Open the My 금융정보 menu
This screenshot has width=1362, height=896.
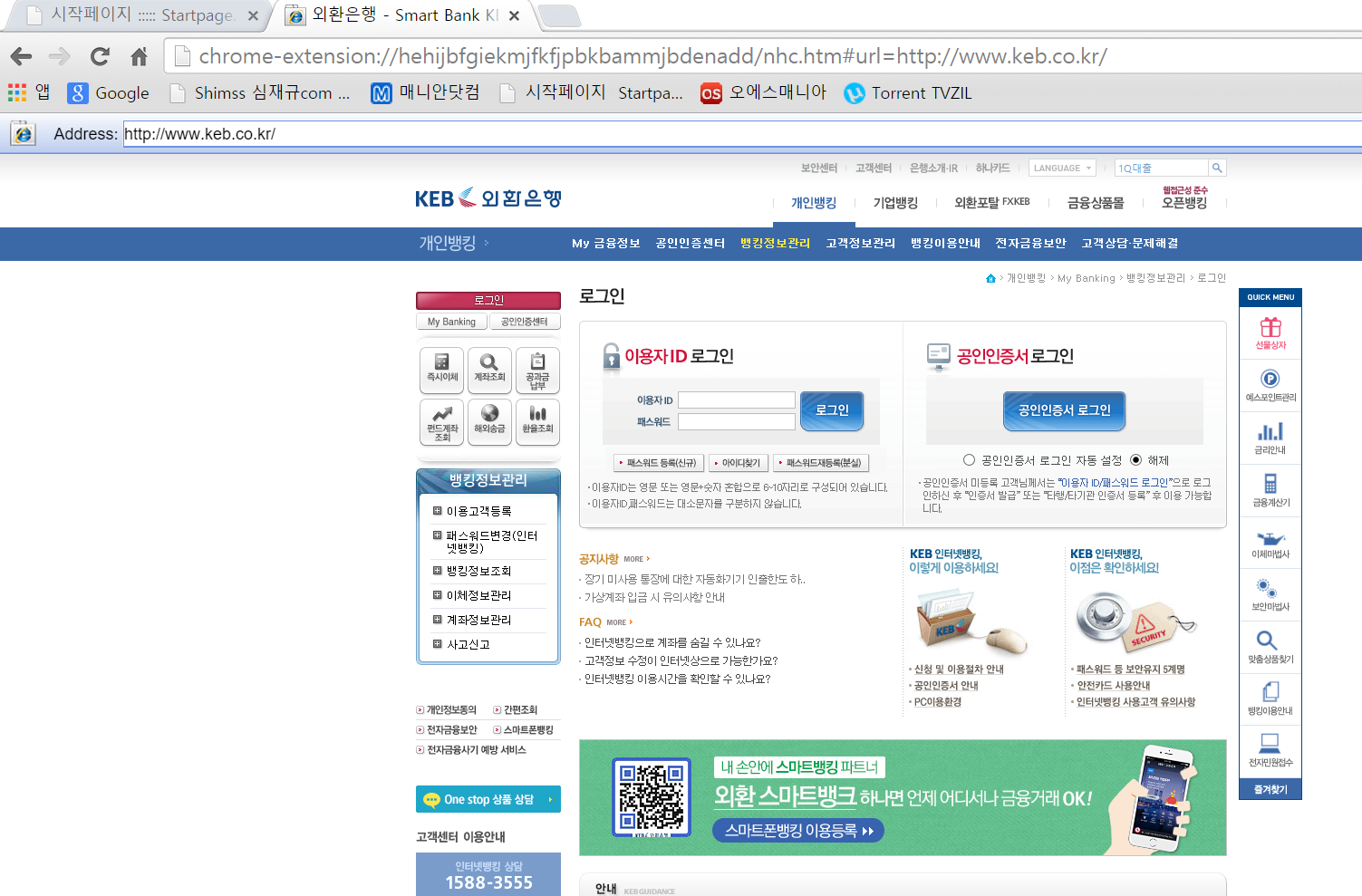606,243
